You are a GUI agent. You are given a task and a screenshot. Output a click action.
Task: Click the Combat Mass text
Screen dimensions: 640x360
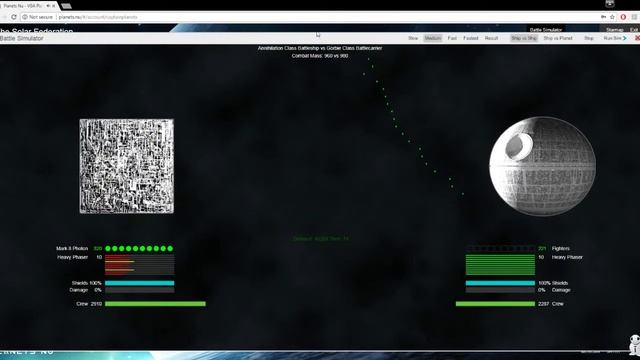point(320,56)
